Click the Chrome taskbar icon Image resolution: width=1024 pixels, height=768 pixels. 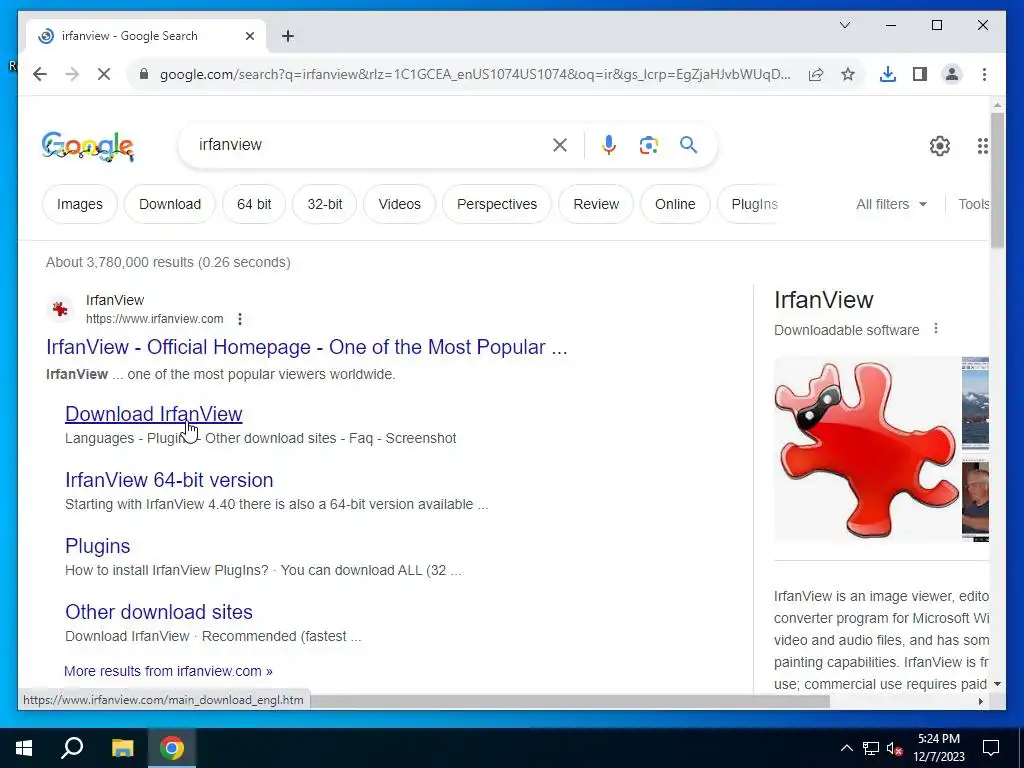172,748
